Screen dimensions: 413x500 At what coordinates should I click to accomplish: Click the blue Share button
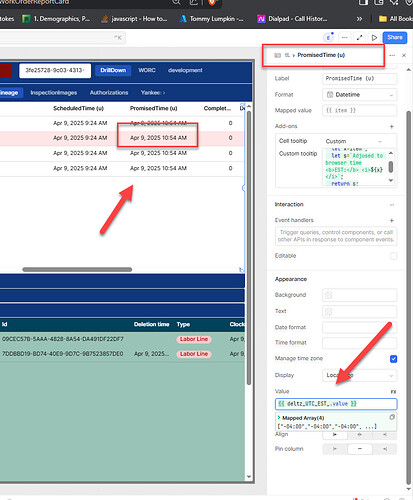[x=395, y=37]
